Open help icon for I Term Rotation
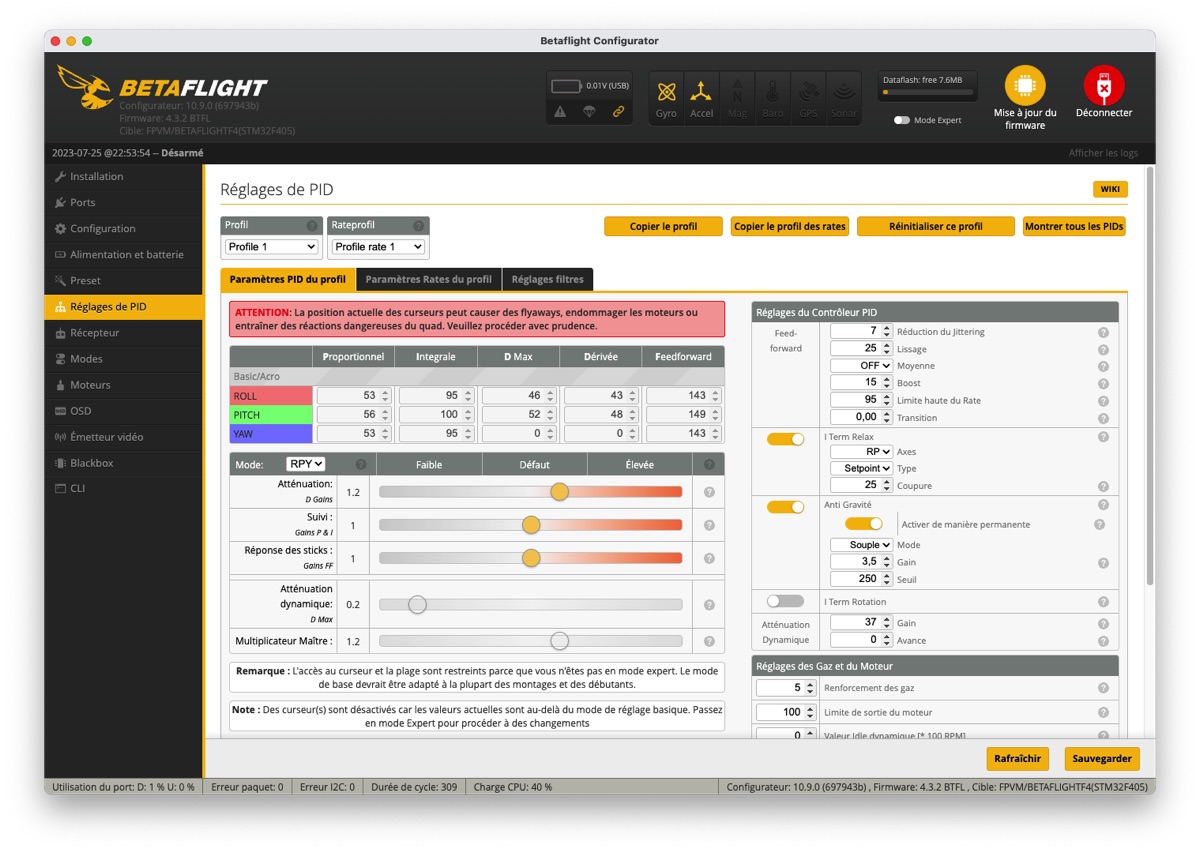 [1103, 602]
